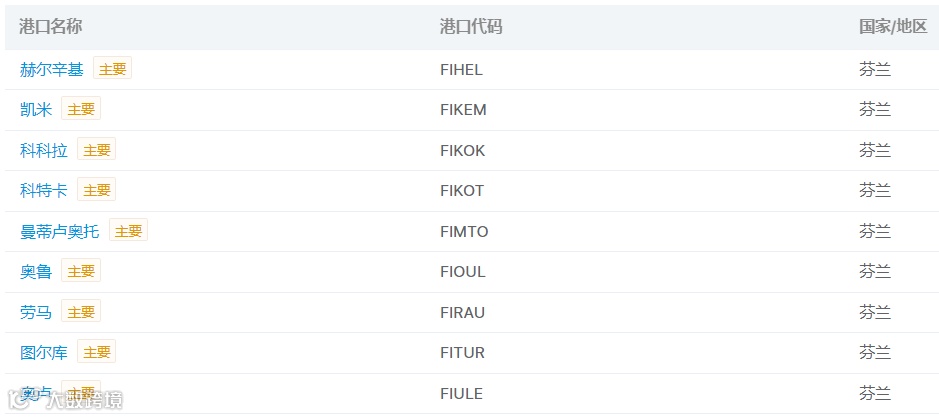Open the 曼蒂卢奥托 port link
The width and height of the screenshot is (939, 417).
pos(60,231)
